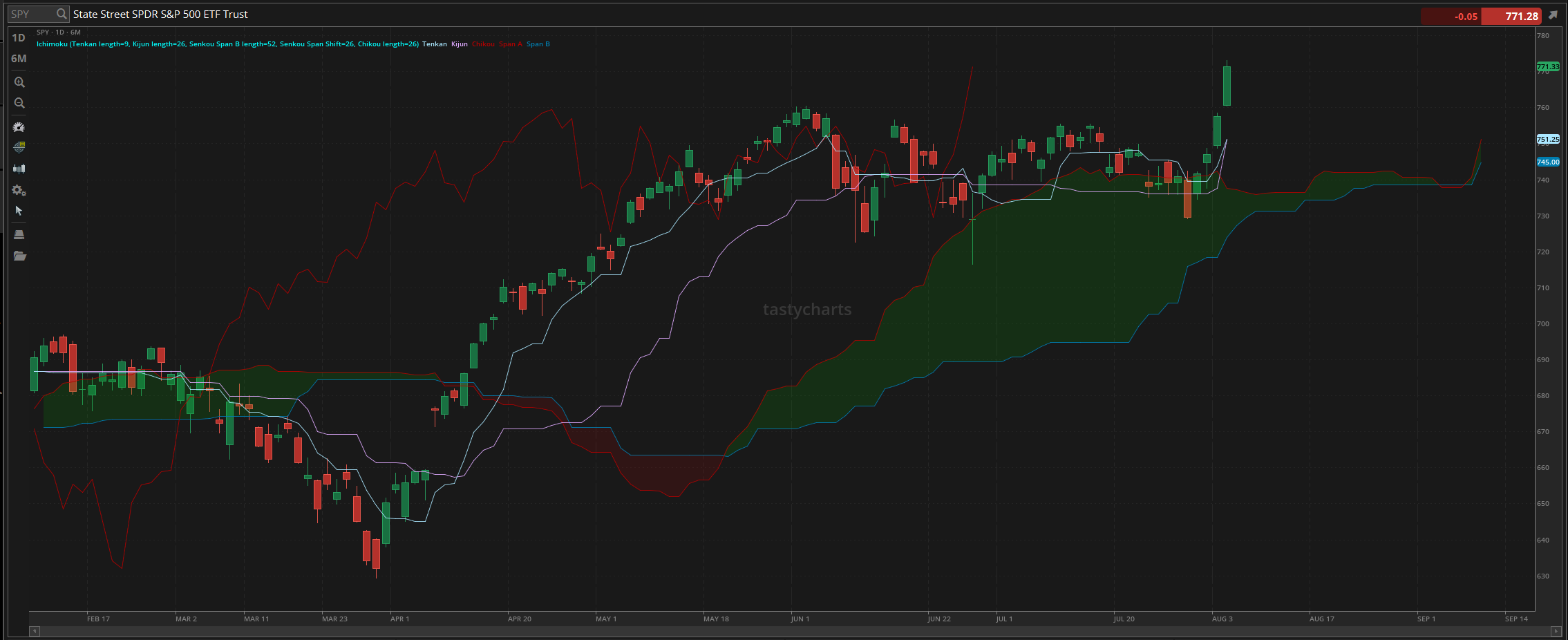1568x640 pixels.
Task: Click the 630 price axis label
Action: tap(1543, 576)
